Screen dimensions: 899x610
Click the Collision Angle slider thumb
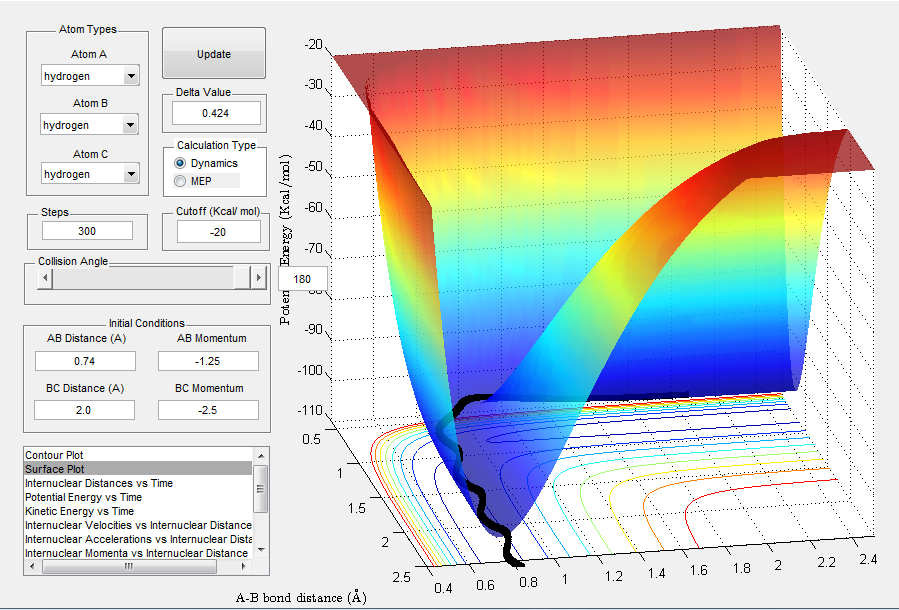pyautogui.click(x=242, y=278)
